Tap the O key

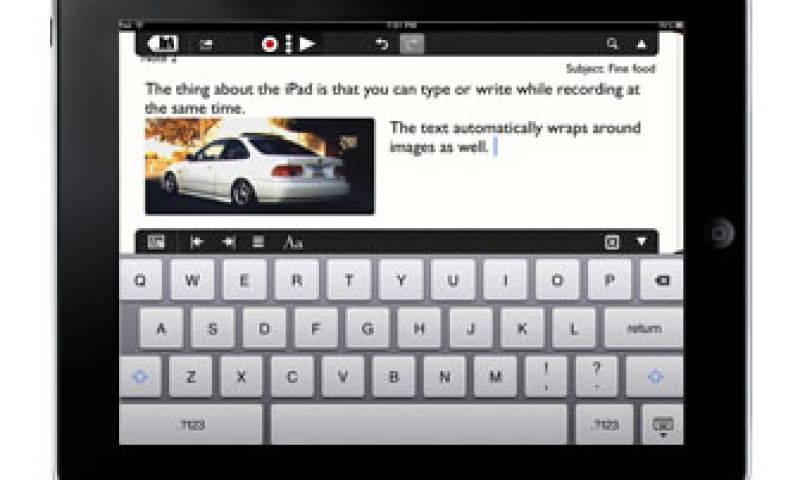click(x=557, y=280)
